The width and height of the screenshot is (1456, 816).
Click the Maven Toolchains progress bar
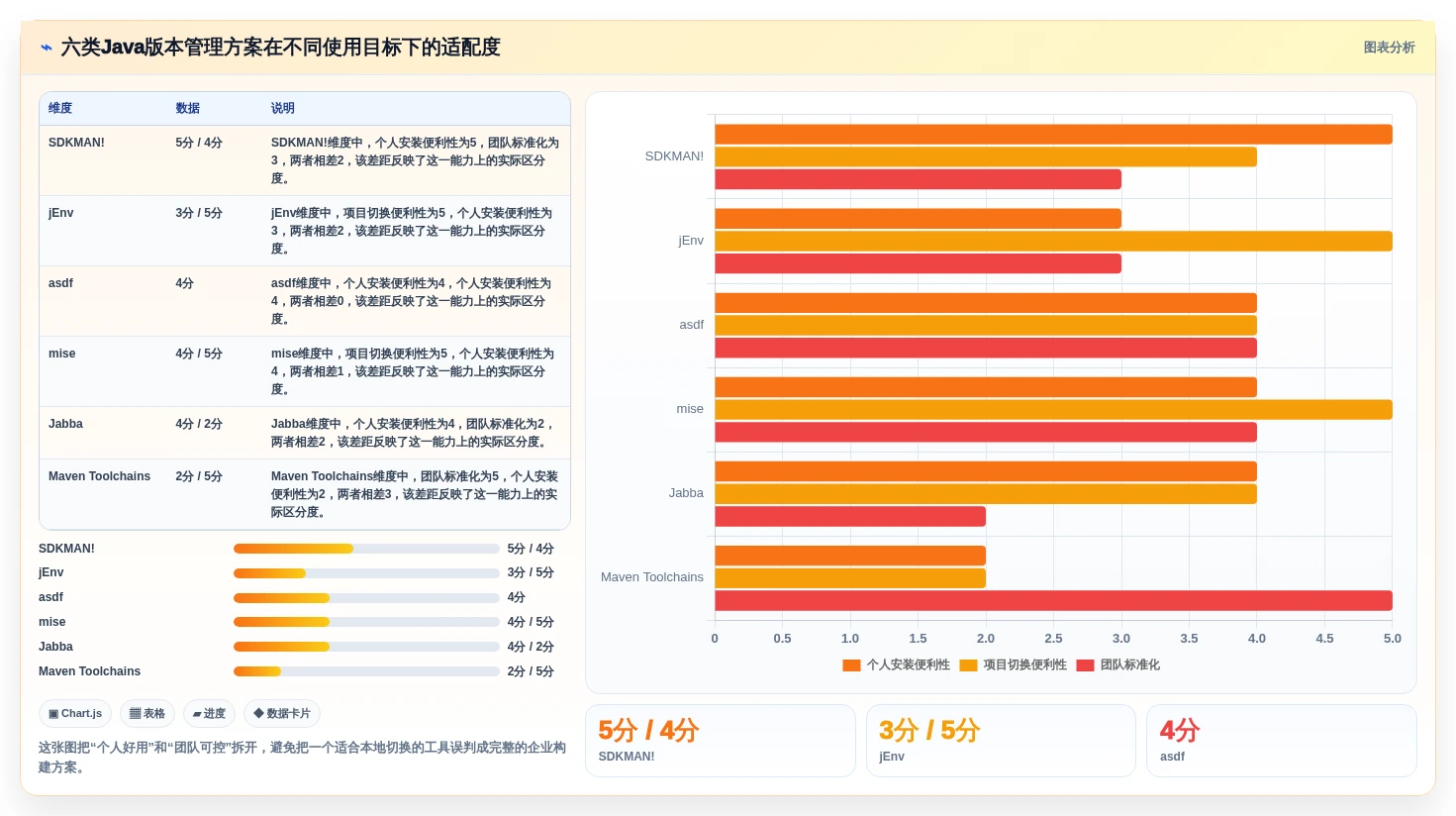coord(366,671)
